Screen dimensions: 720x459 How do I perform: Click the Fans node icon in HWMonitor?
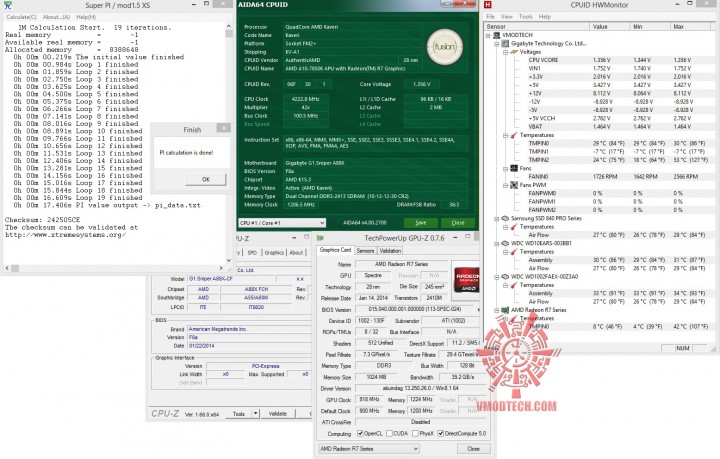[514, 168]
